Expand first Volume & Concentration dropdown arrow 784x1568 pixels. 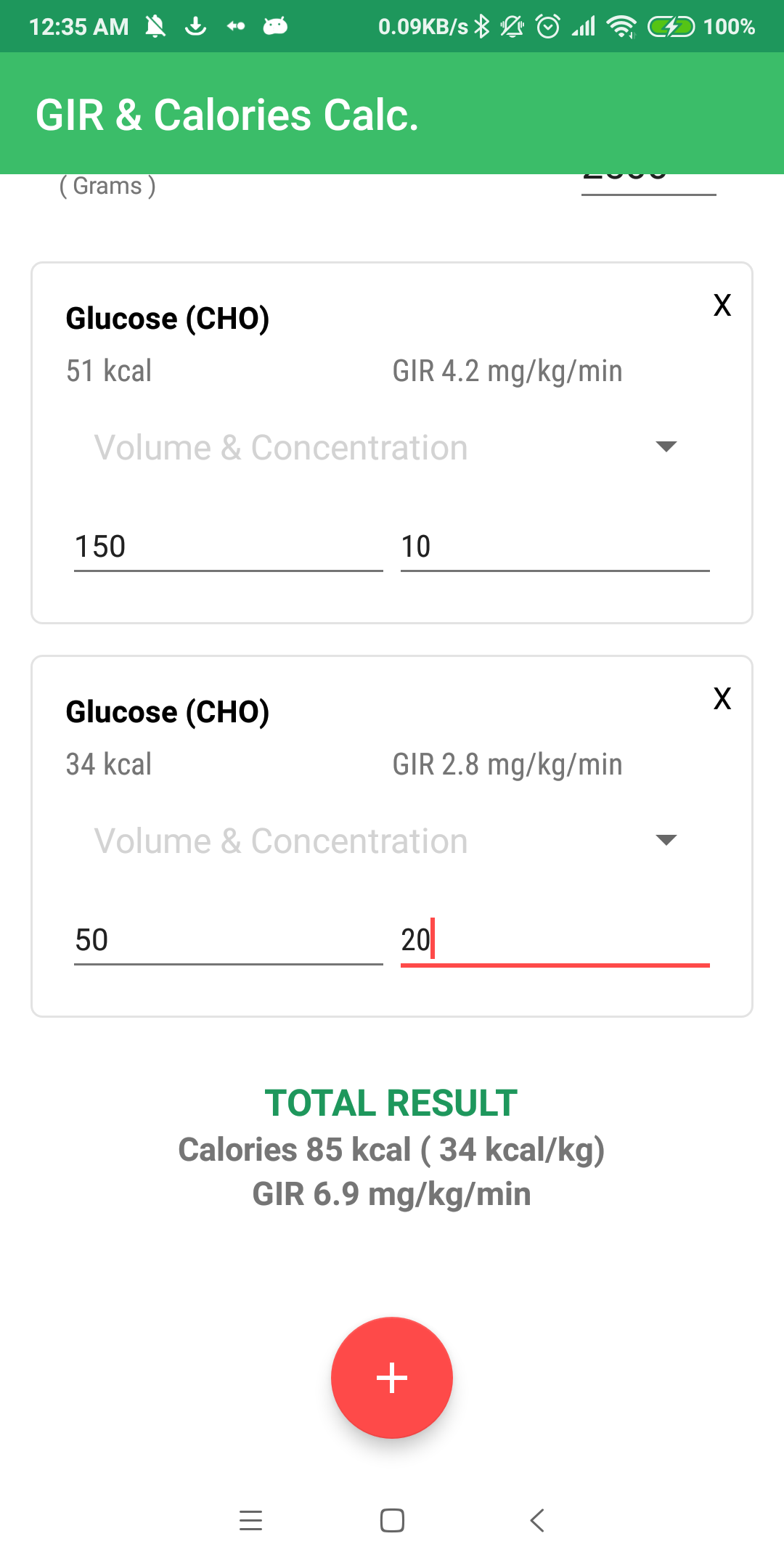(x=666, y=446)
